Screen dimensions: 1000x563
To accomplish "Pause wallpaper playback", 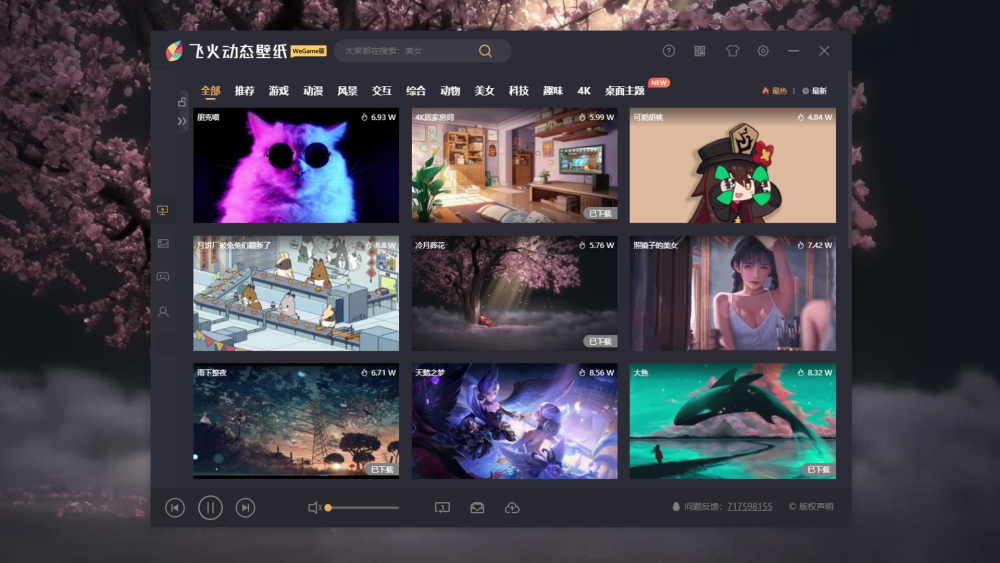I will tap(210, 508).
